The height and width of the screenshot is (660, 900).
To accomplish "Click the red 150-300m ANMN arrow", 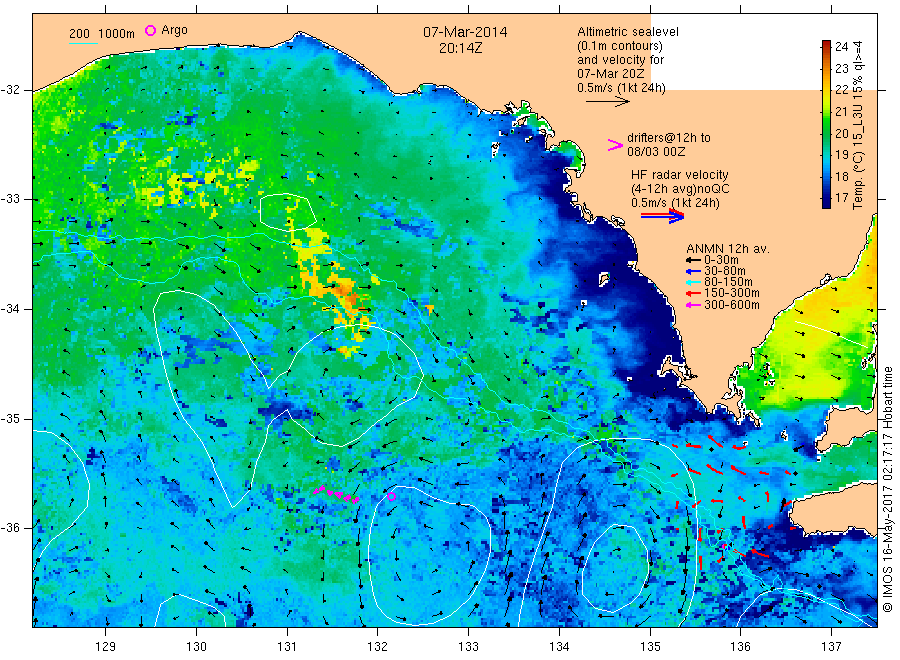I will pyautogui.click(x=693, y=293).
